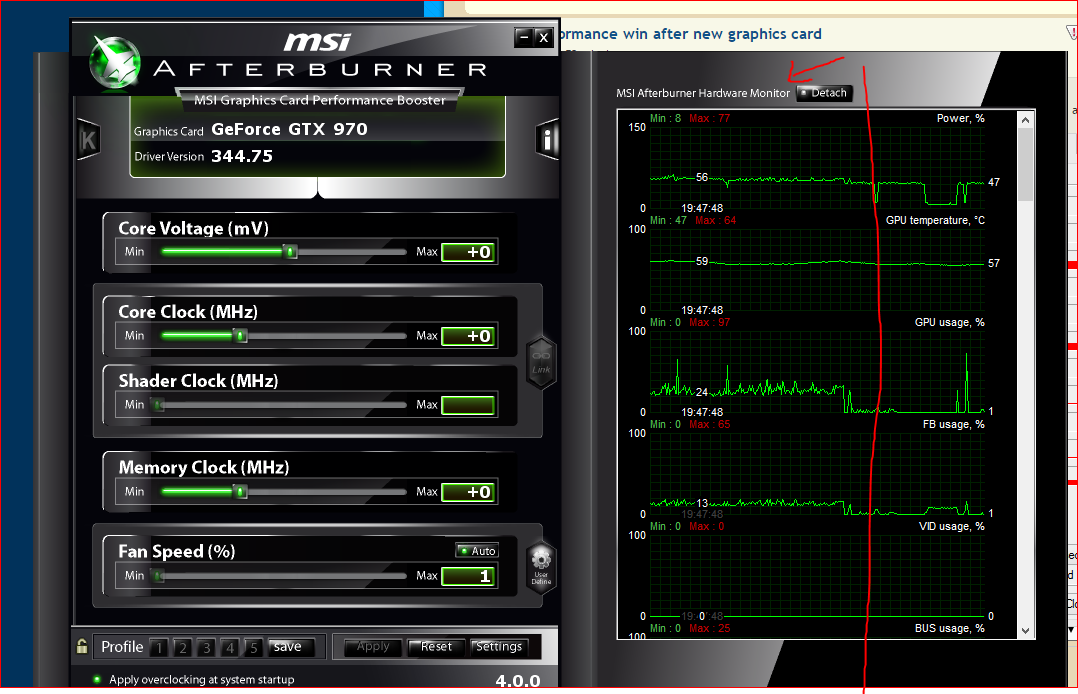Open User Define fan speed settings
Screen dimensions: 1078x694
point(541,566)
